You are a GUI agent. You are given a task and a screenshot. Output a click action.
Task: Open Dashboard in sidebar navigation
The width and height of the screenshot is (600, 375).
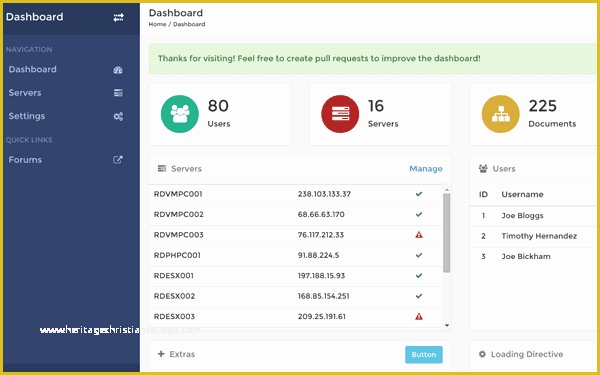33,69
